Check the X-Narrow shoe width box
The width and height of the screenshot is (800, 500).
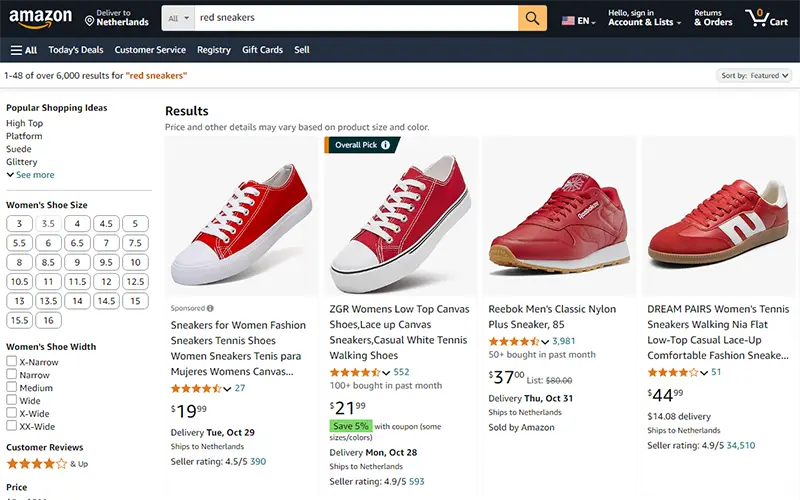coord(12,362)
